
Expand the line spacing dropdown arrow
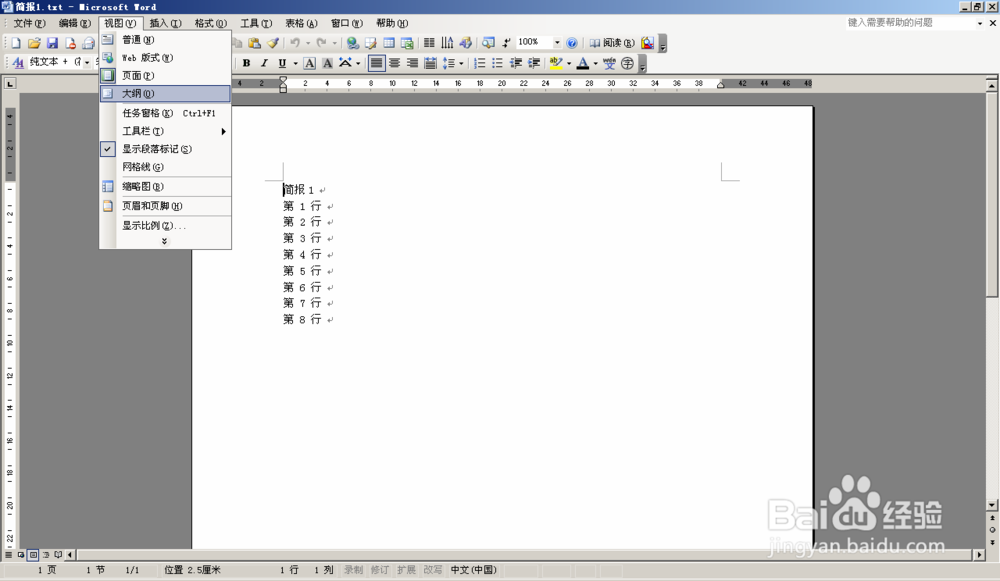(x=461, y=63)
